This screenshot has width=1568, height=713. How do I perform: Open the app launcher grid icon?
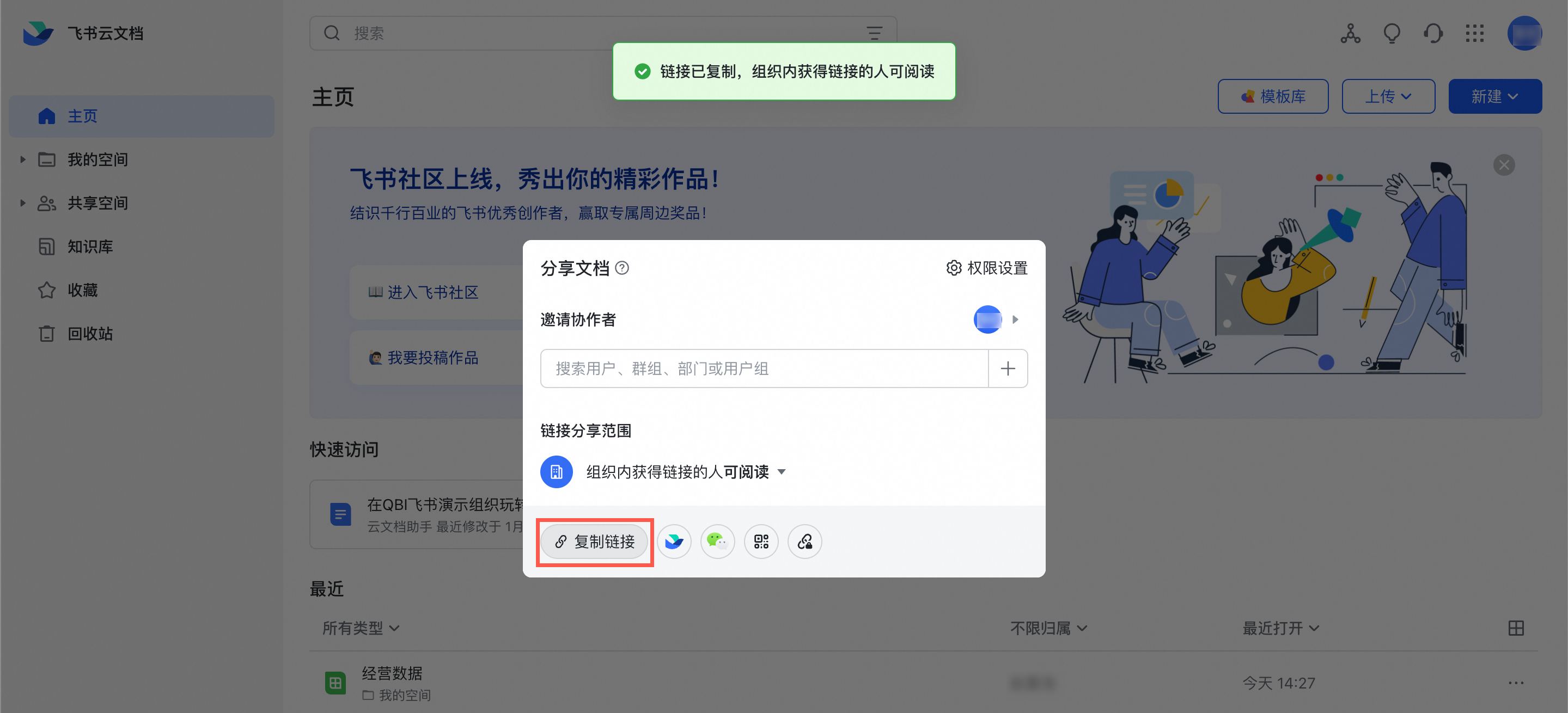[x=1474, y=33]
